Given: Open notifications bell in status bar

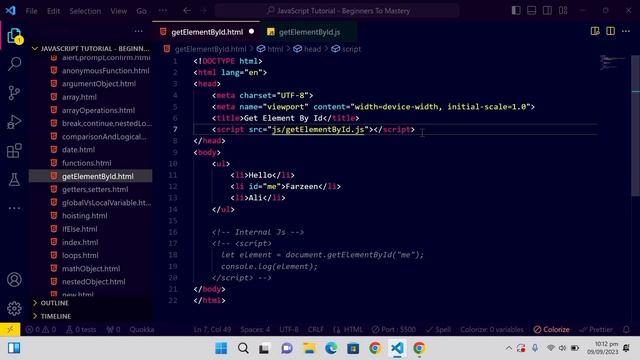Looking at the screenshot, I should tap(627, 329).
